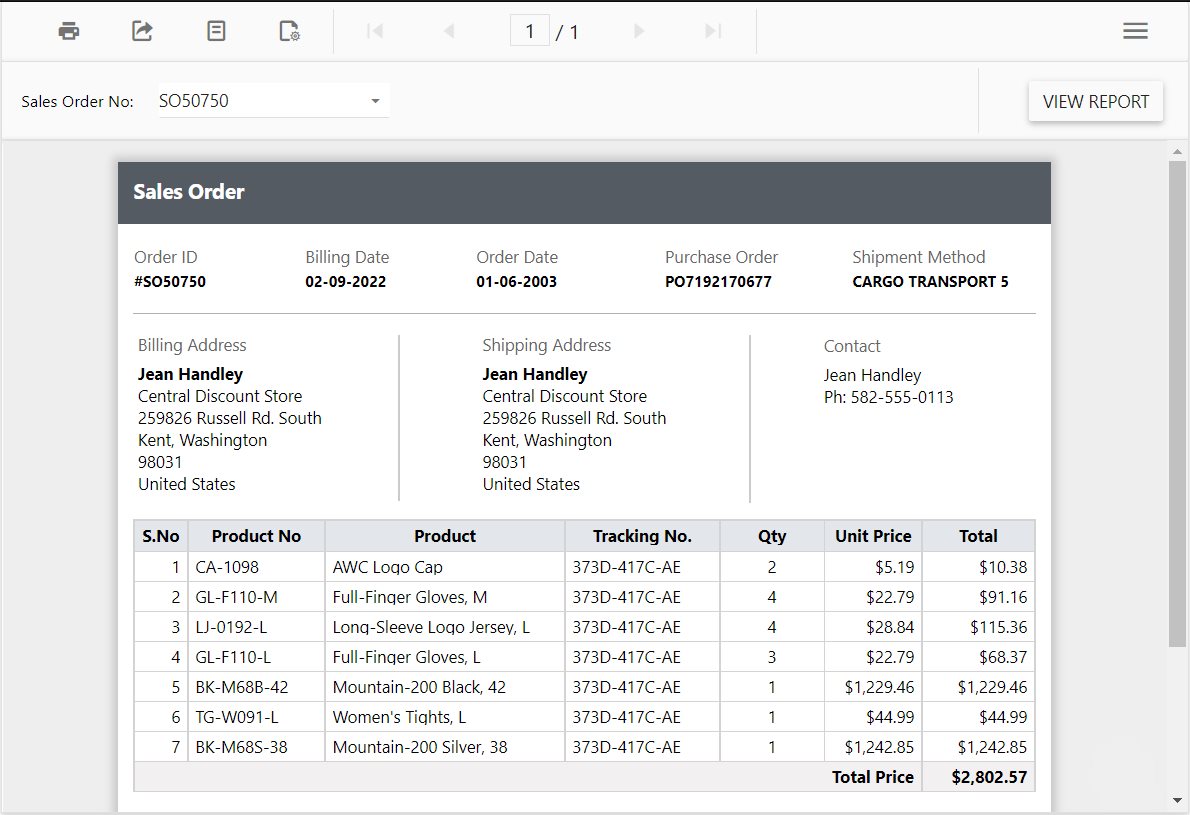This screenshot has height=815, width=1190.
Task: Go to the next page
Action: [639, 31]
